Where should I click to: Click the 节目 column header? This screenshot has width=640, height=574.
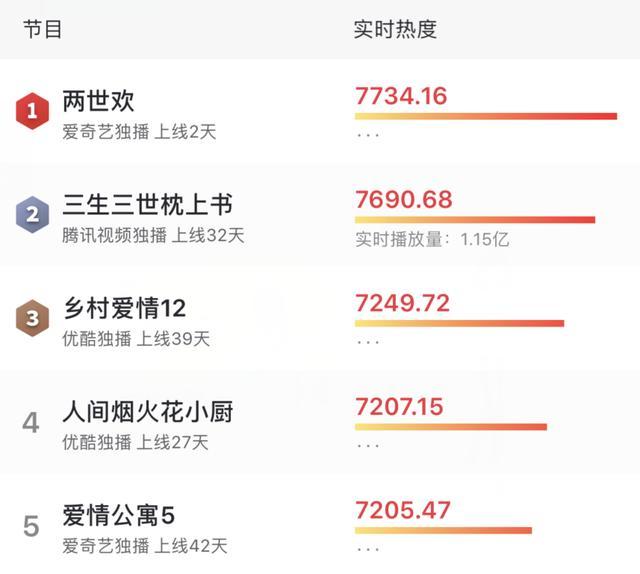(42, 29)
